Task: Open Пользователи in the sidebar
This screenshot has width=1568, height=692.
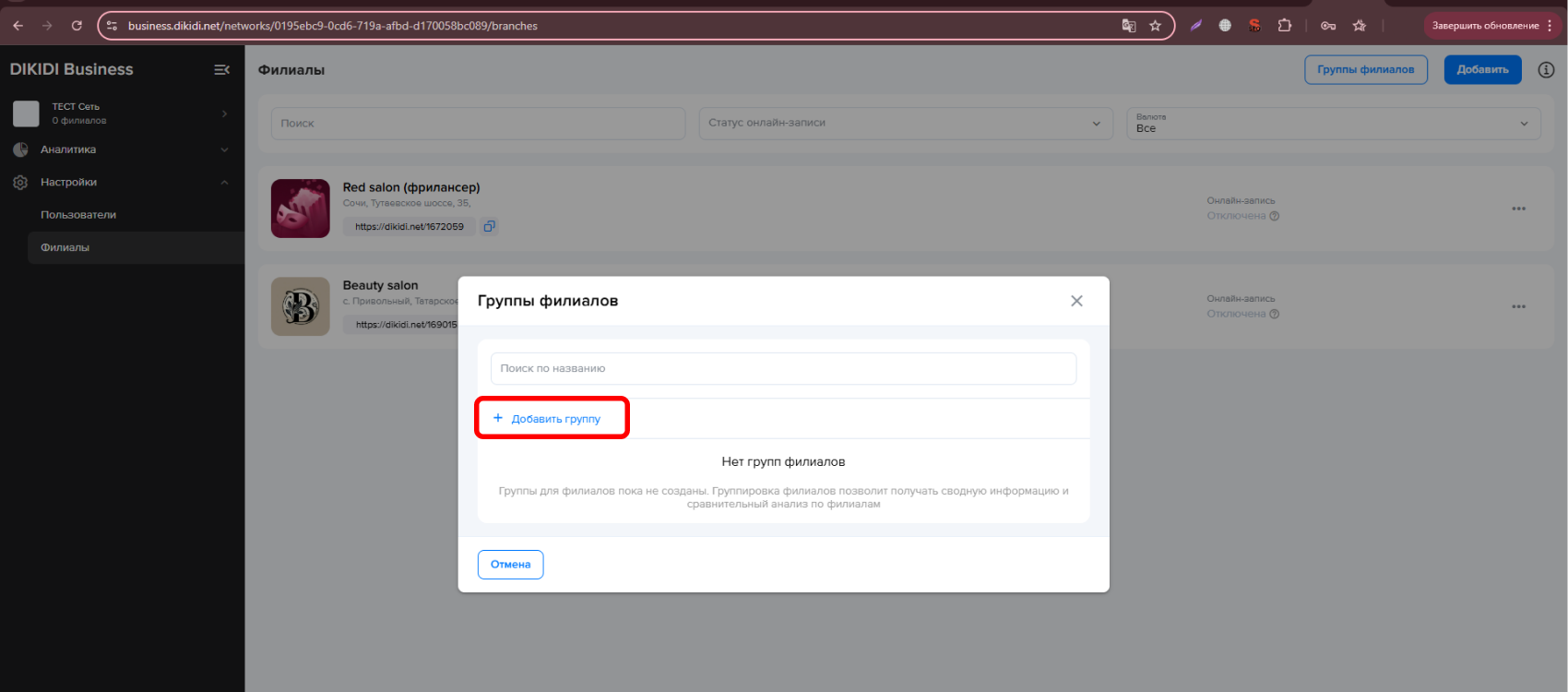Action: tap(78, 215)
